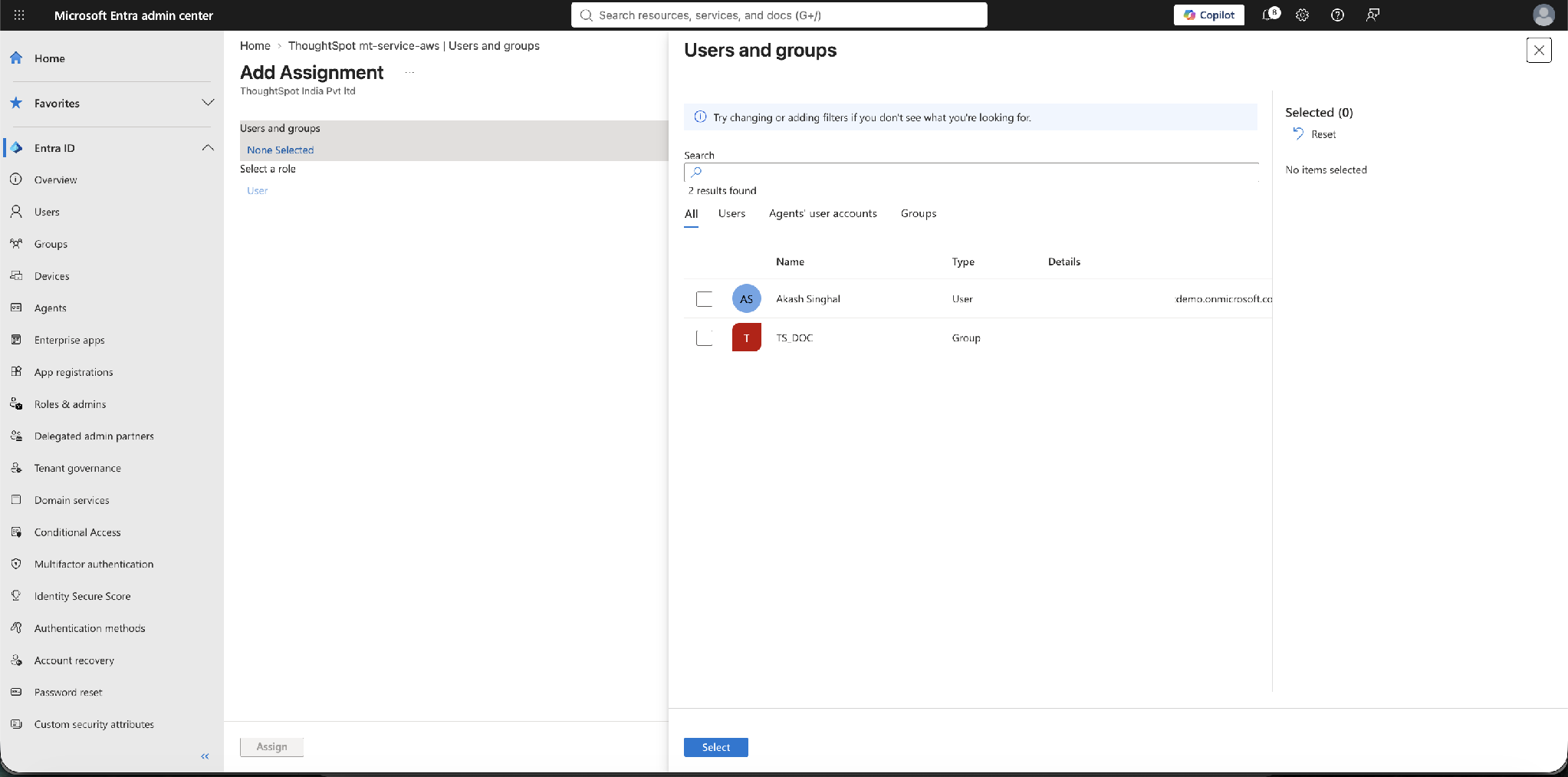The width and height of the screenshot is (1568, 777).
Task: Click Home in the breadcrumb
Action: (255, 46)
